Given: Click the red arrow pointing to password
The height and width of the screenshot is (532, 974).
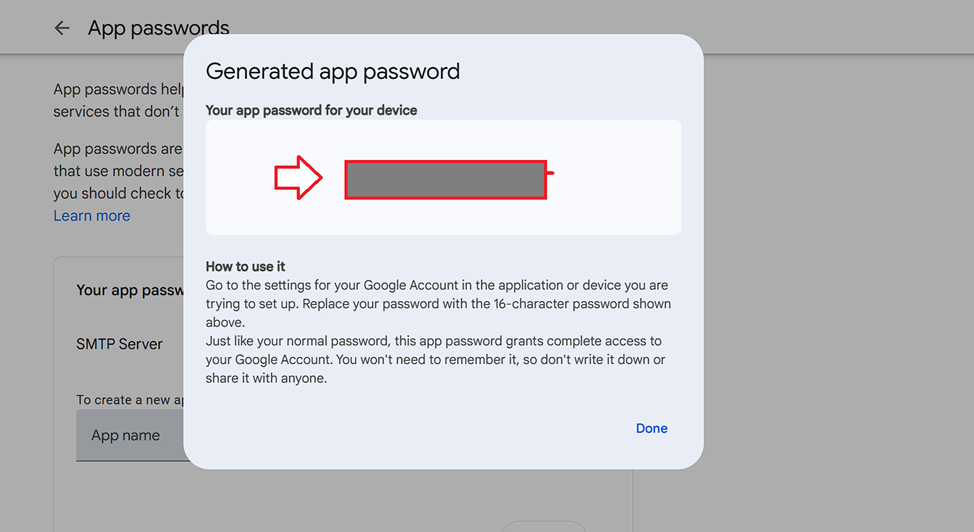Looking at the screenshot, I should (298, 179).
